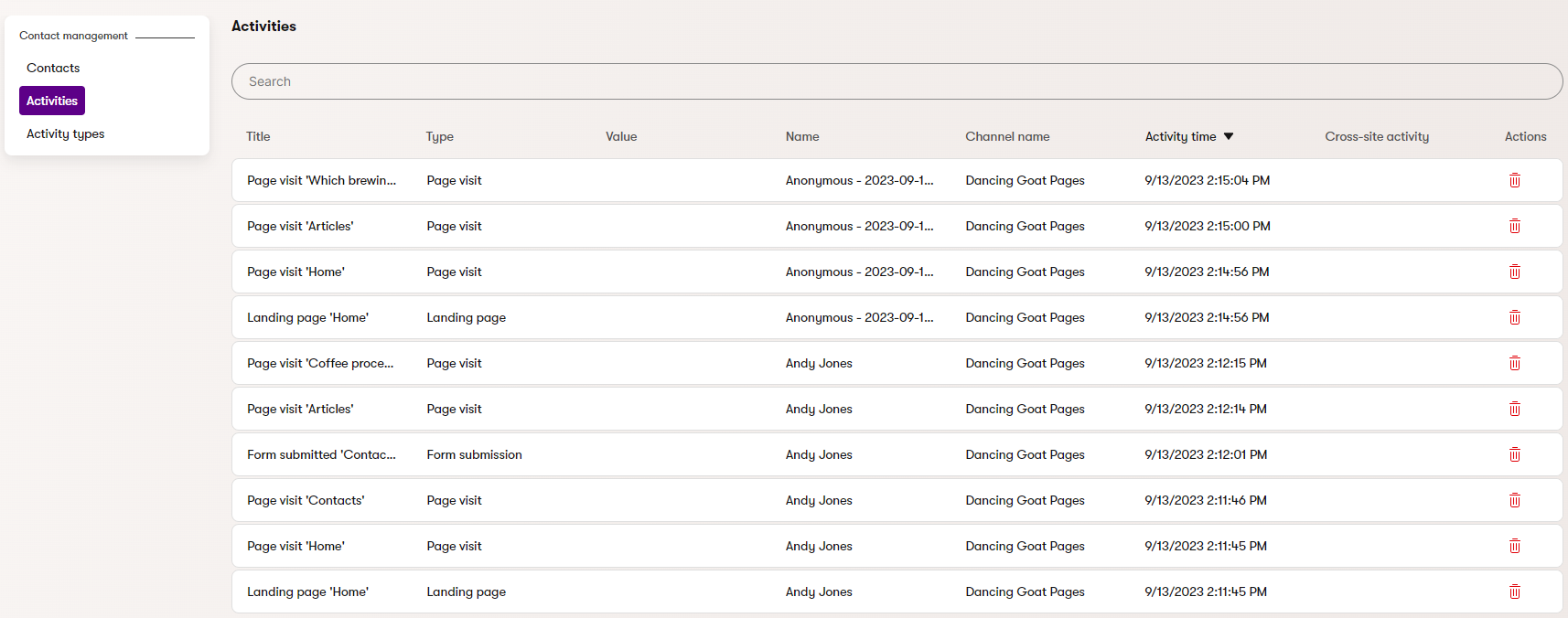Open the Anonymous Page visit 'Home' row
1568x618 pixels.
coord(295,272)
